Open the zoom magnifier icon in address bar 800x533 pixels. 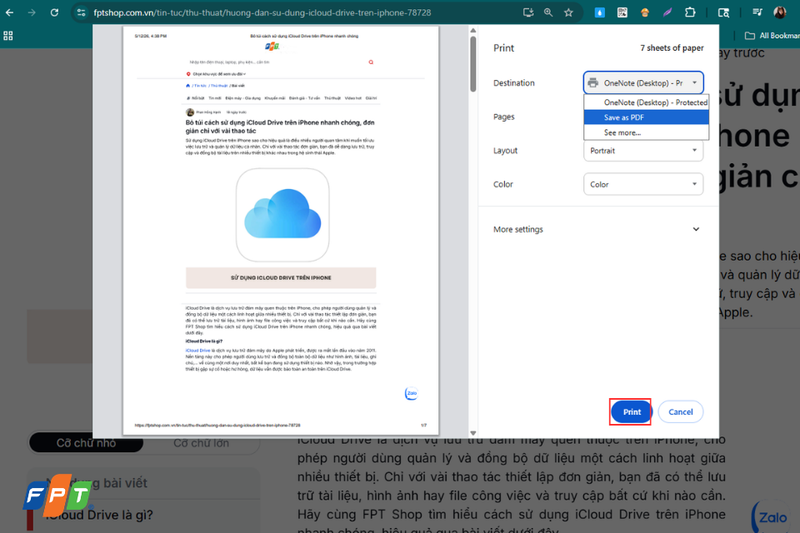548,12
